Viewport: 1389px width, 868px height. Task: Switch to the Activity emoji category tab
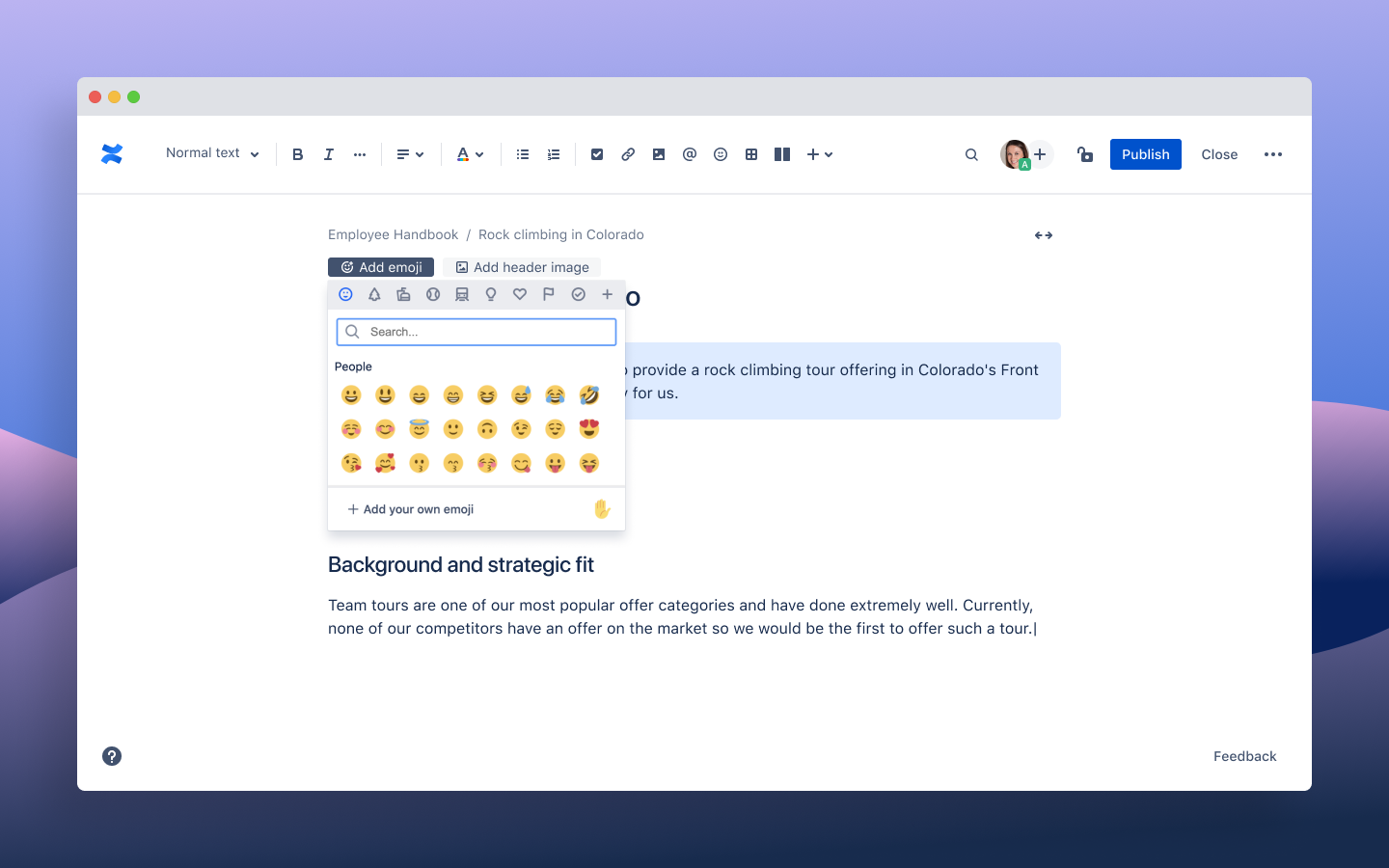pos(433,294)
